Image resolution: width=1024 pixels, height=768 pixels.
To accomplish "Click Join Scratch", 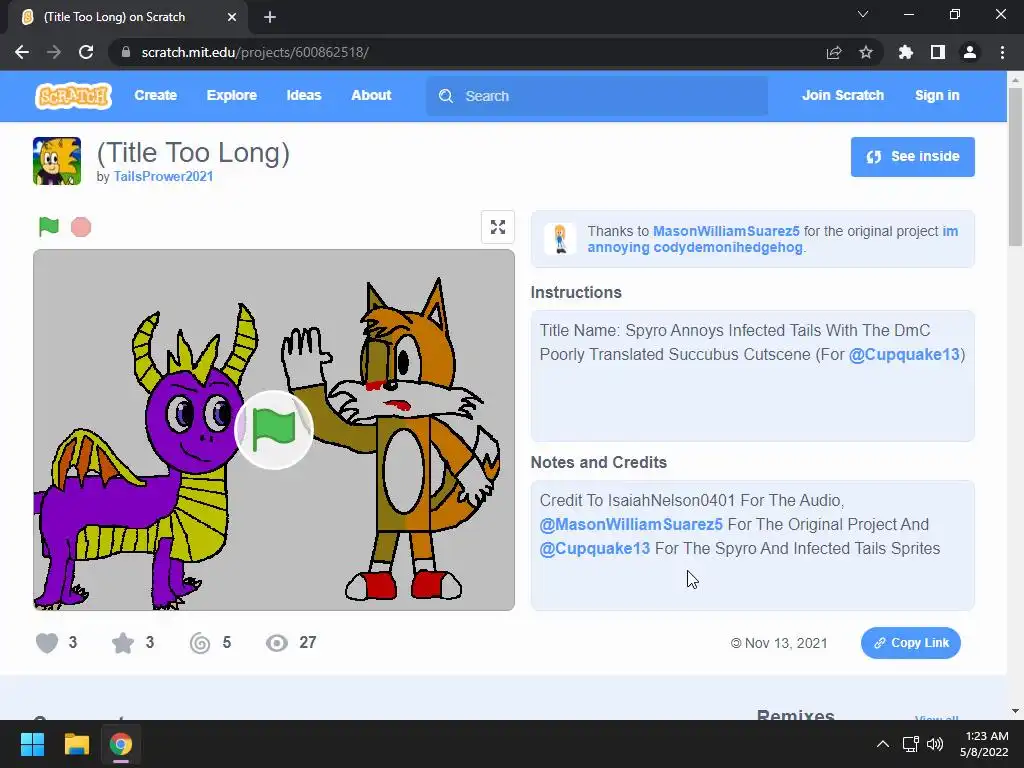I will (x=842, y=95).
